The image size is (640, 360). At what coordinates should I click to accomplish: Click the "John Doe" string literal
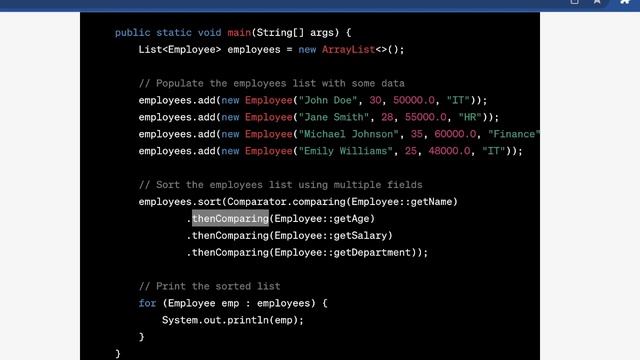(x=328, y=100)
